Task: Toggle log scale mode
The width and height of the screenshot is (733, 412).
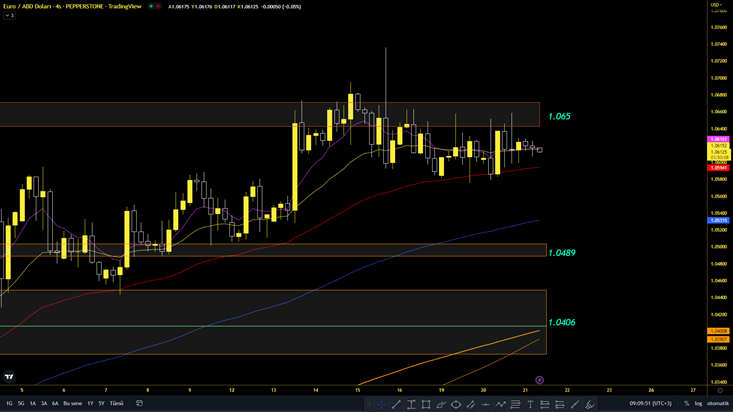Action: (x=698, y=403)
